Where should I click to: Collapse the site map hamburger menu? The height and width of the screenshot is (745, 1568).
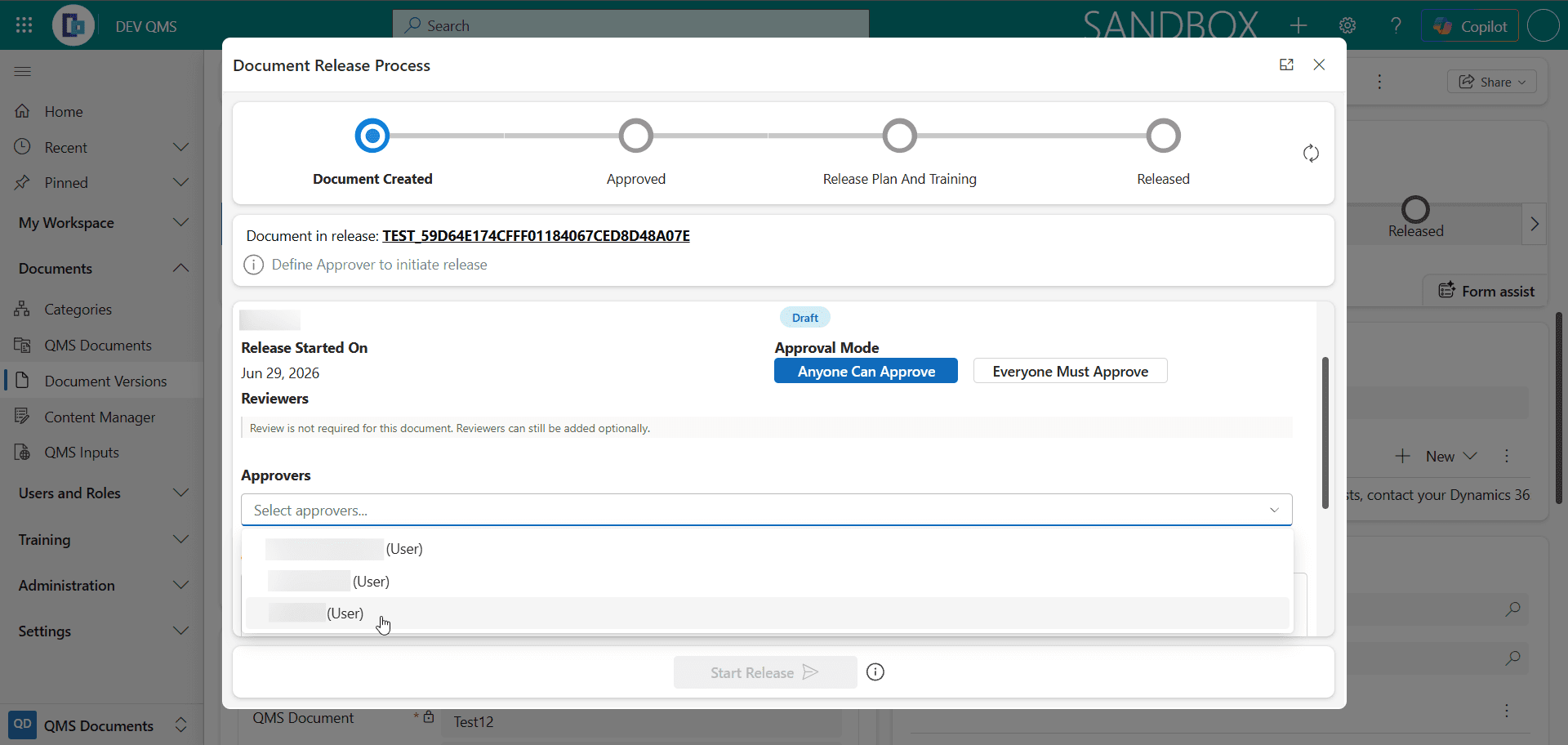23,72
